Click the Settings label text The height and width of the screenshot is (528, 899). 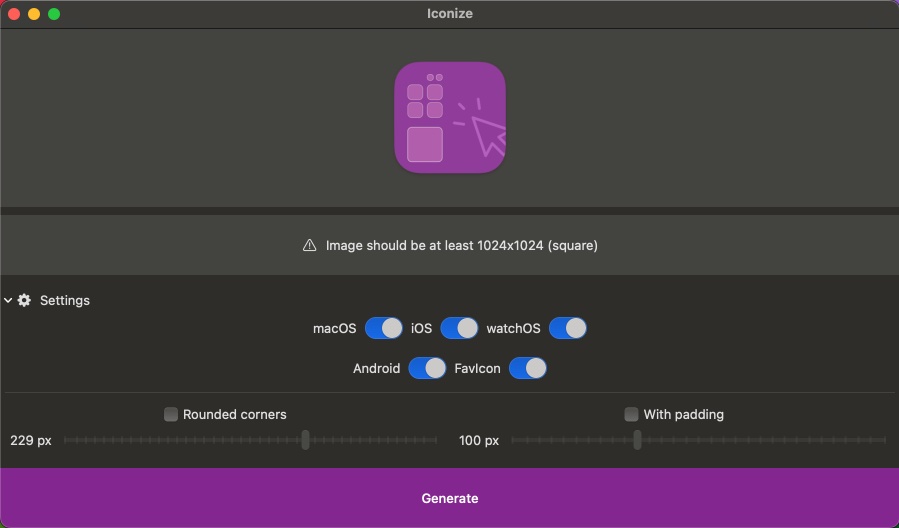pos(65,300)
